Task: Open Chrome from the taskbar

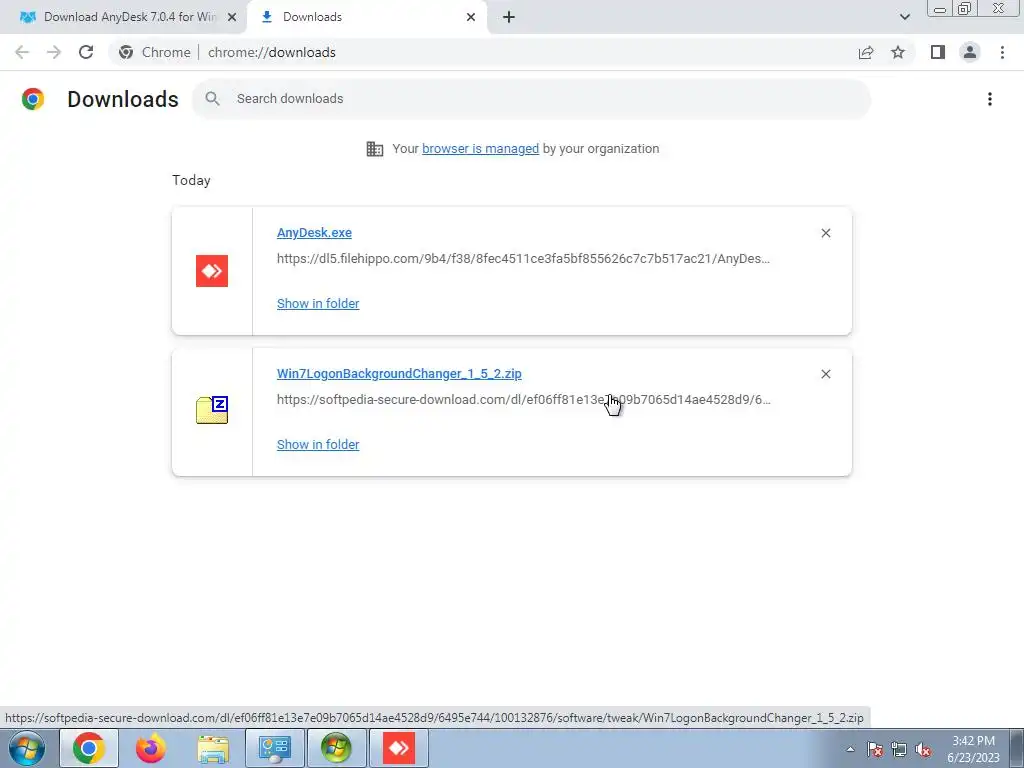Action: (89, 748)
